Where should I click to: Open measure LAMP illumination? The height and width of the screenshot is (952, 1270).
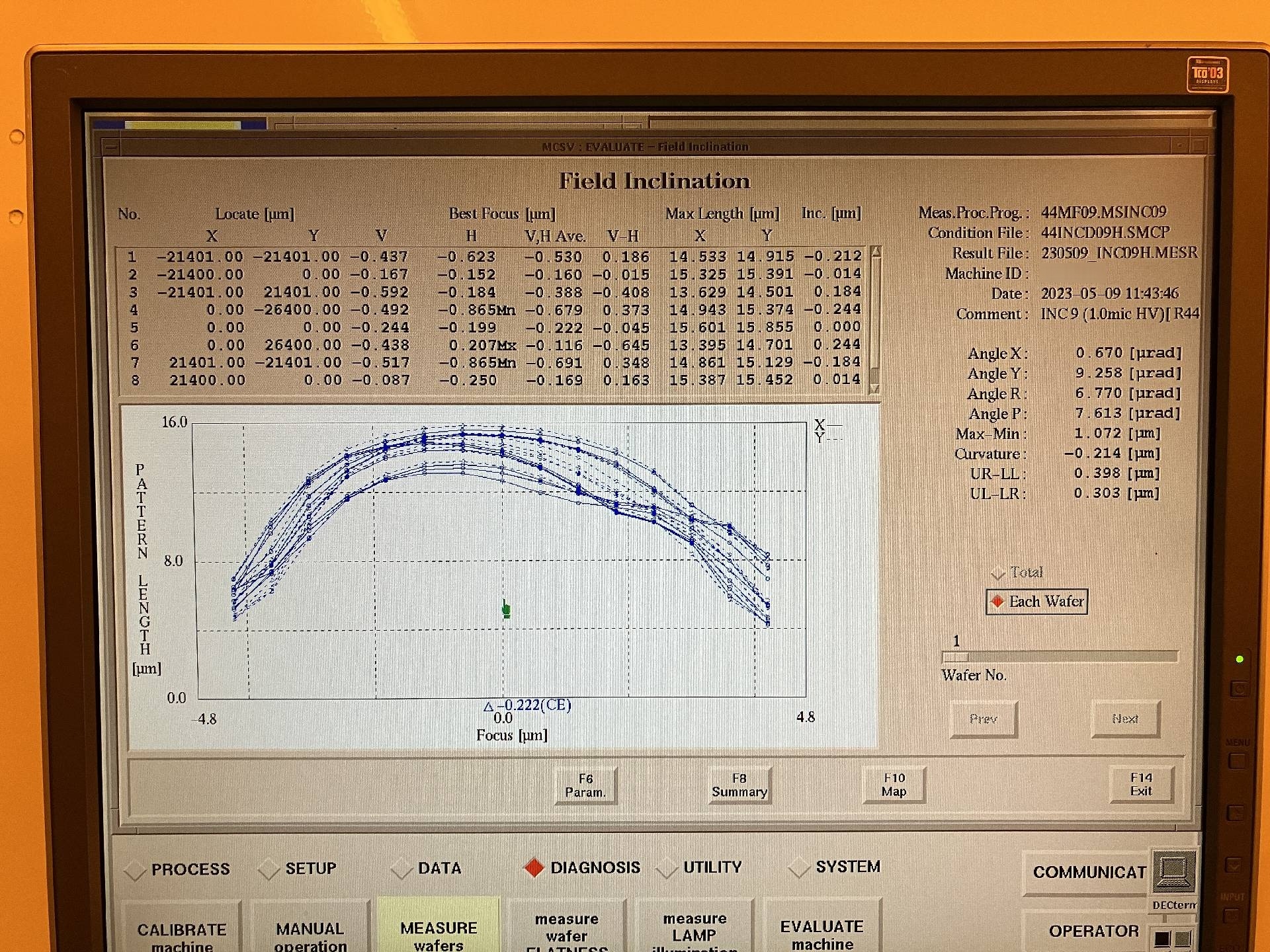click(x=695, y=926)
